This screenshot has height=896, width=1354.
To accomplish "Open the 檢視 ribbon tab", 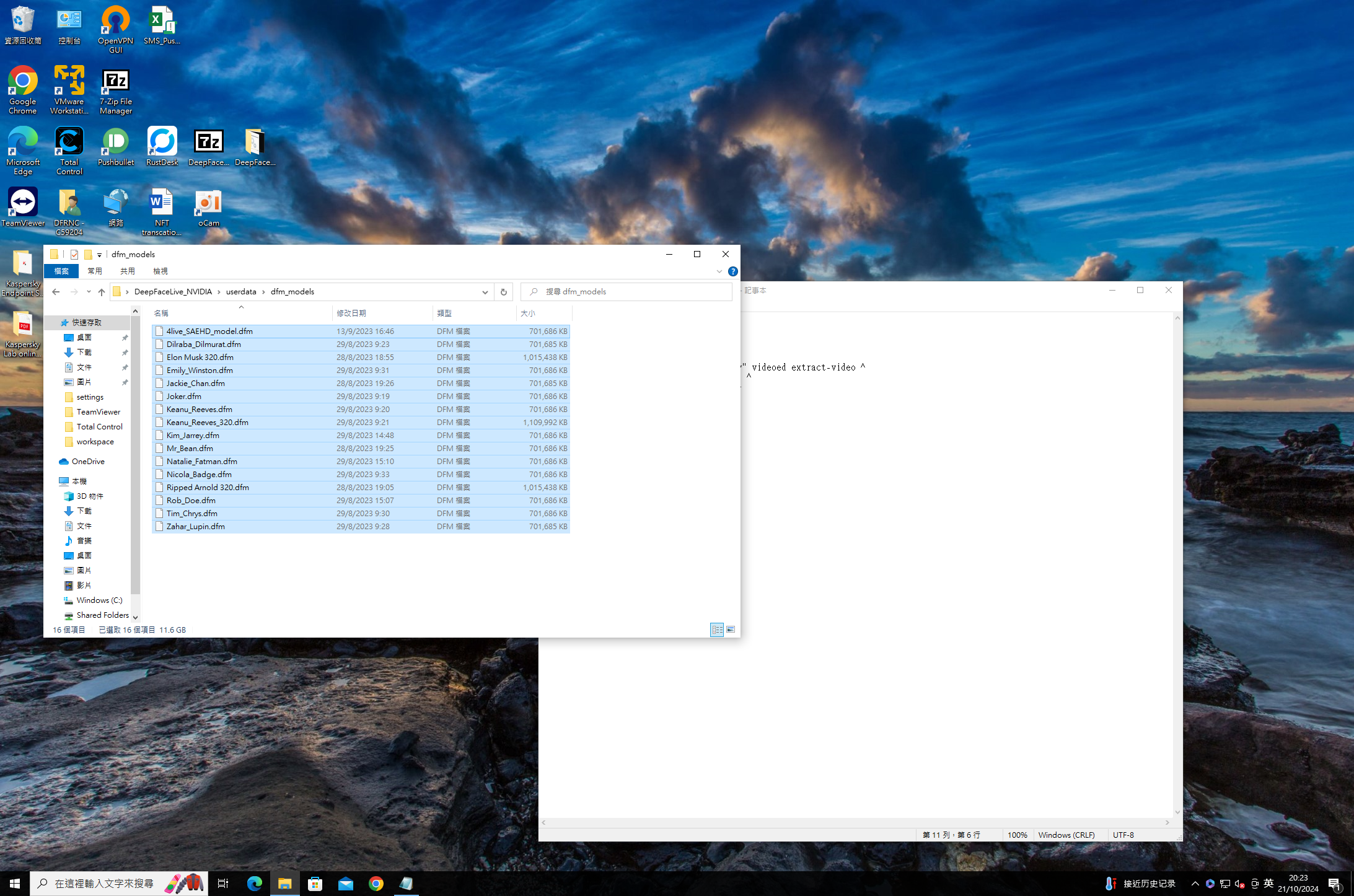I will (x=160, y=271).
